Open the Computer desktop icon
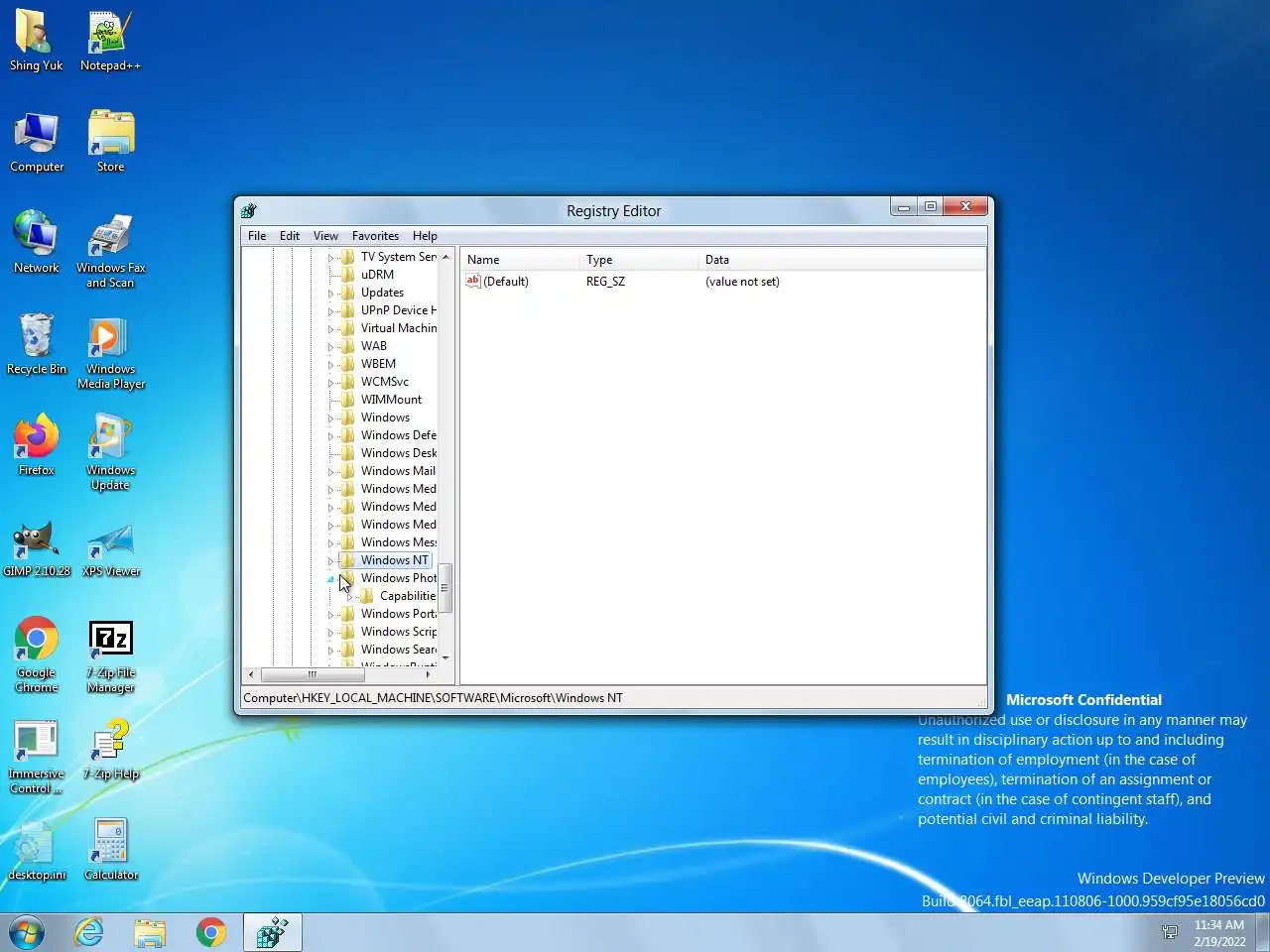1270x952 pixels. click(37, 142)
